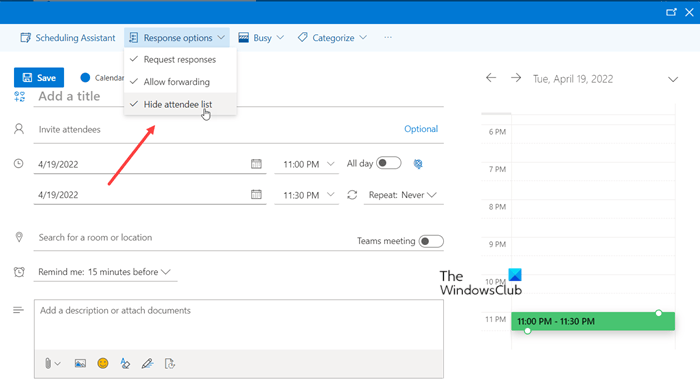This screenshot has height=388, width=700.
Task: Open the Scheduling Assistant
Action: point(67,38)
